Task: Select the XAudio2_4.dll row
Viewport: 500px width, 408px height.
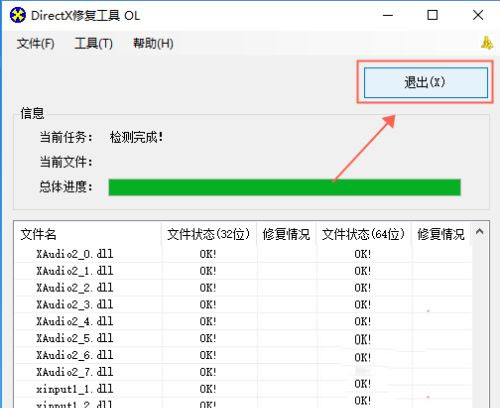Action: 243,321
